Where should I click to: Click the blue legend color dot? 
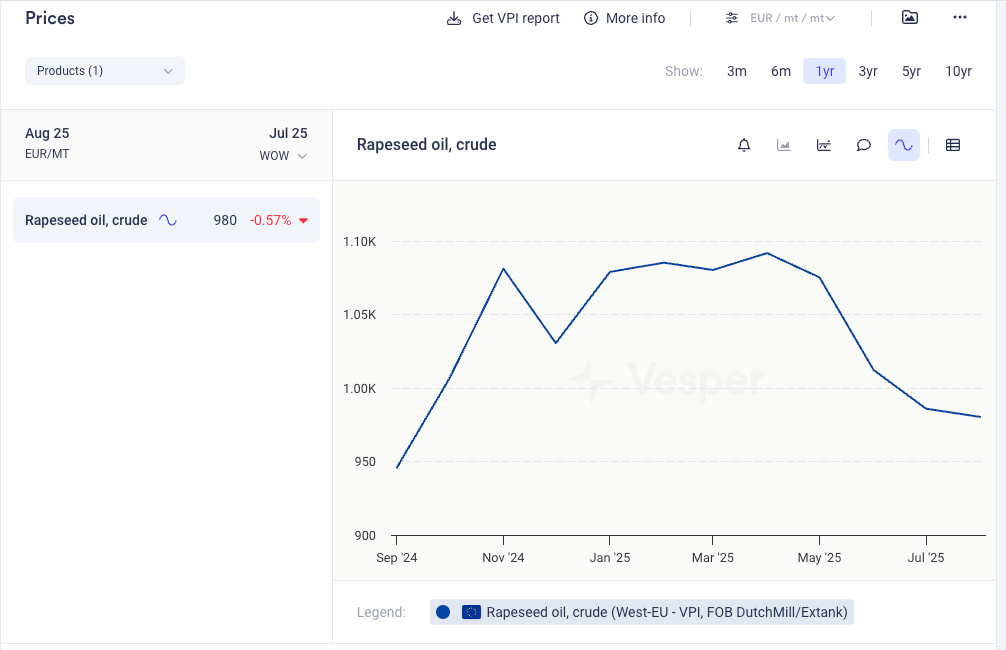(x=443, y=612)
